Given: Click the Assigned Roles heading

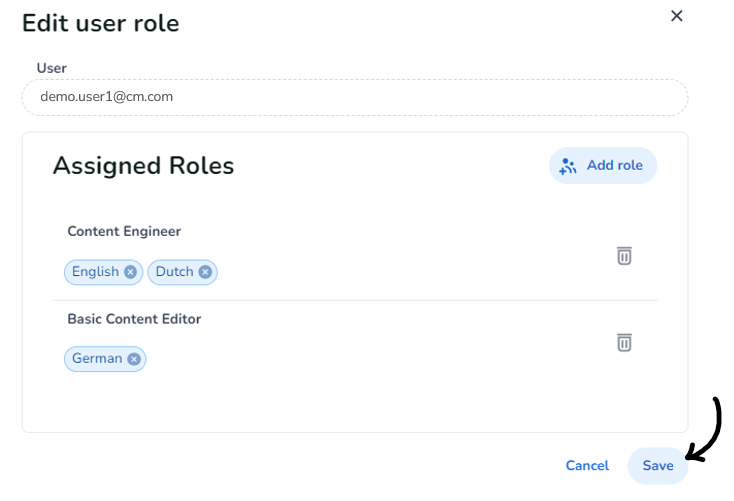Looking at the screenshot, I should 143,166.
